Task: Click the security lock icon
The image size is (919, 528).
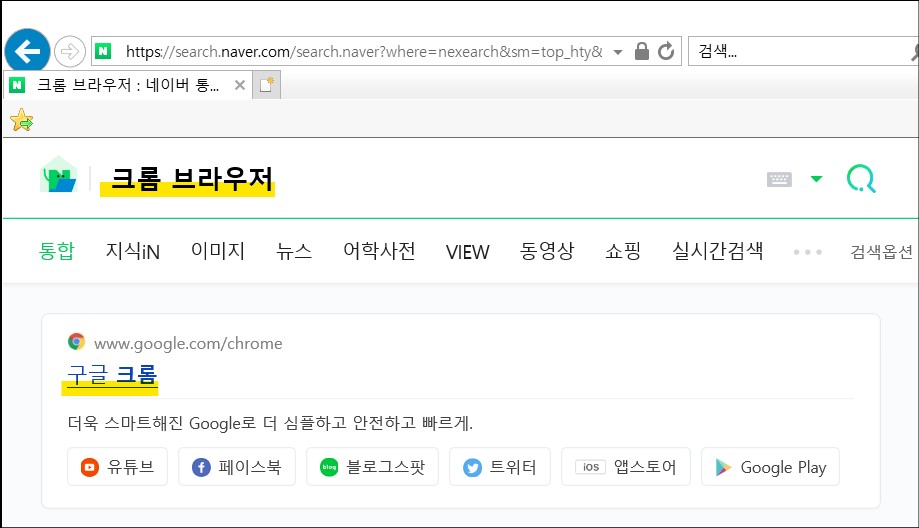Action: coord(642,52)
